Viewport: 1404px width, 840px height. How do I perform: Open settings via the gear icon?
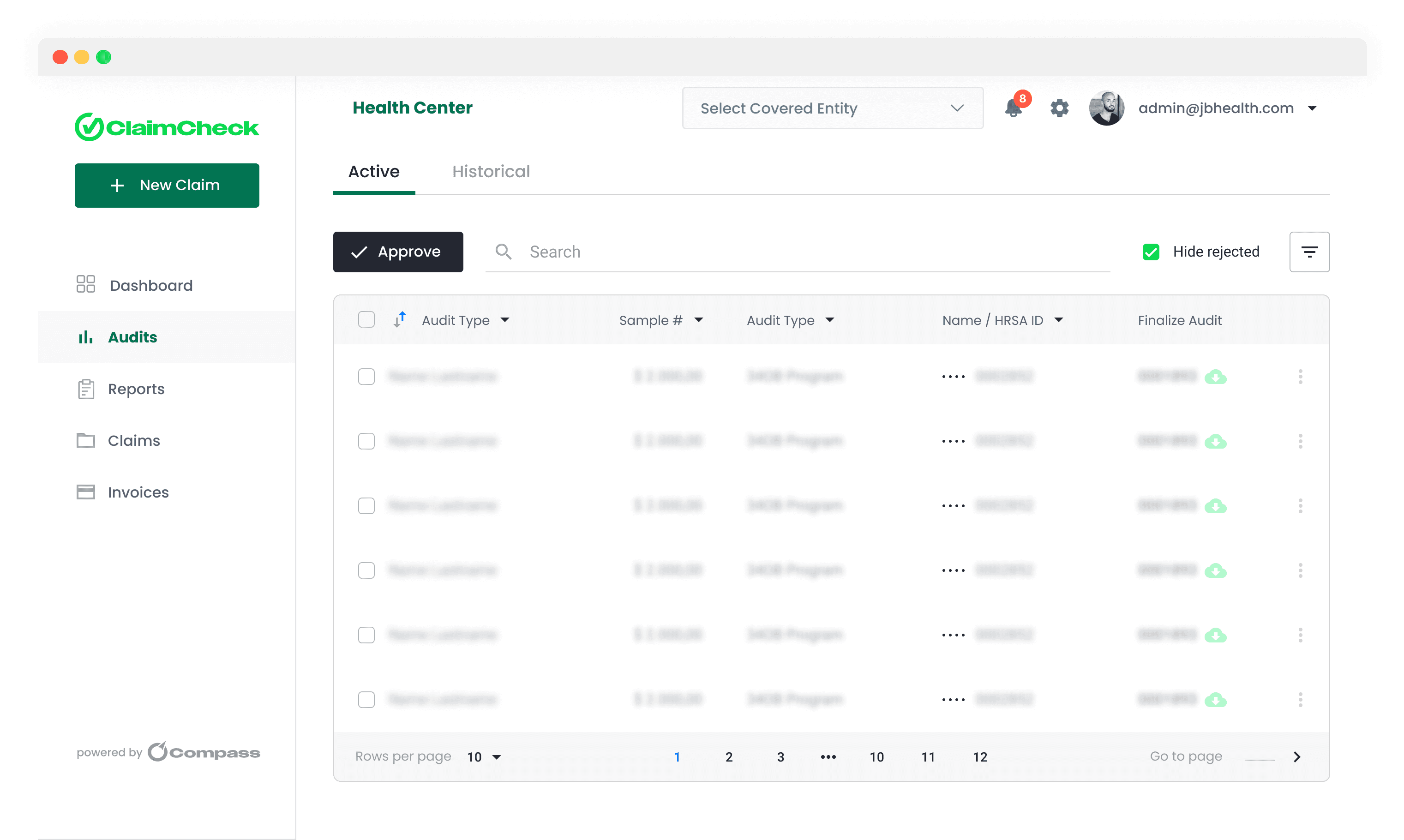click(1059, 108)
